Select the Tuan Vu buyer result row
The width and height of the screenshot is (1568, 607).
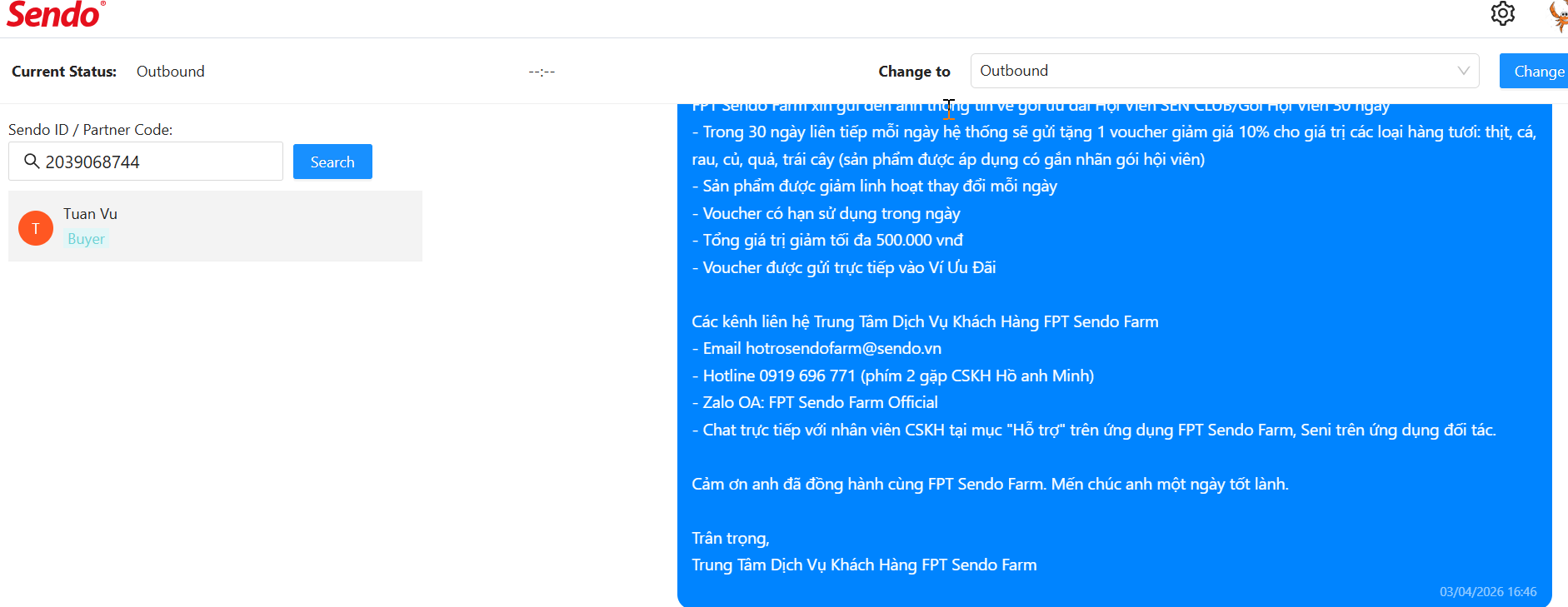[215, 226]
